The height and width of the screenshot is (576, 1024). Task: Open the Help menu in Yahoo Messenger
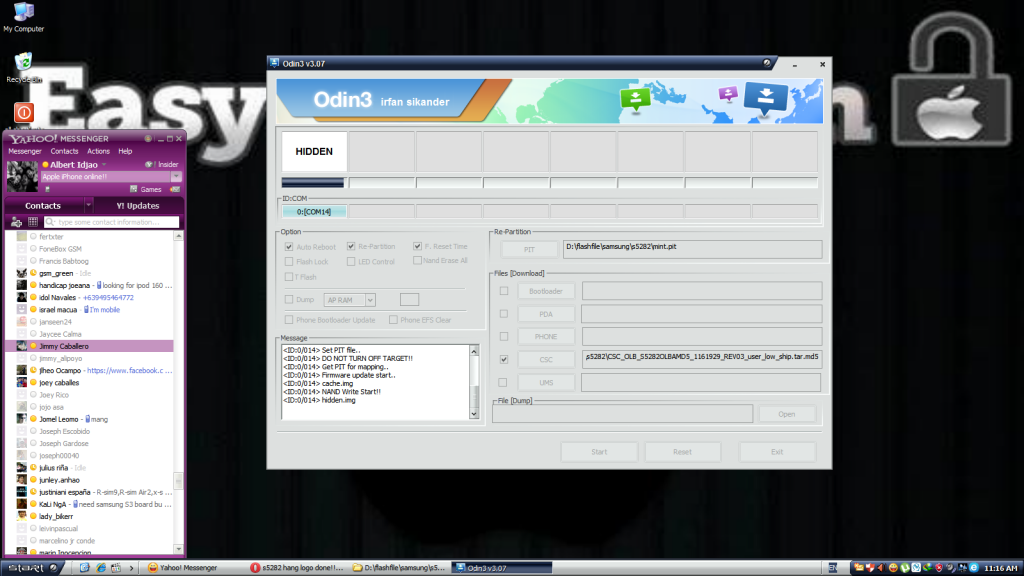tap(125, 151)
